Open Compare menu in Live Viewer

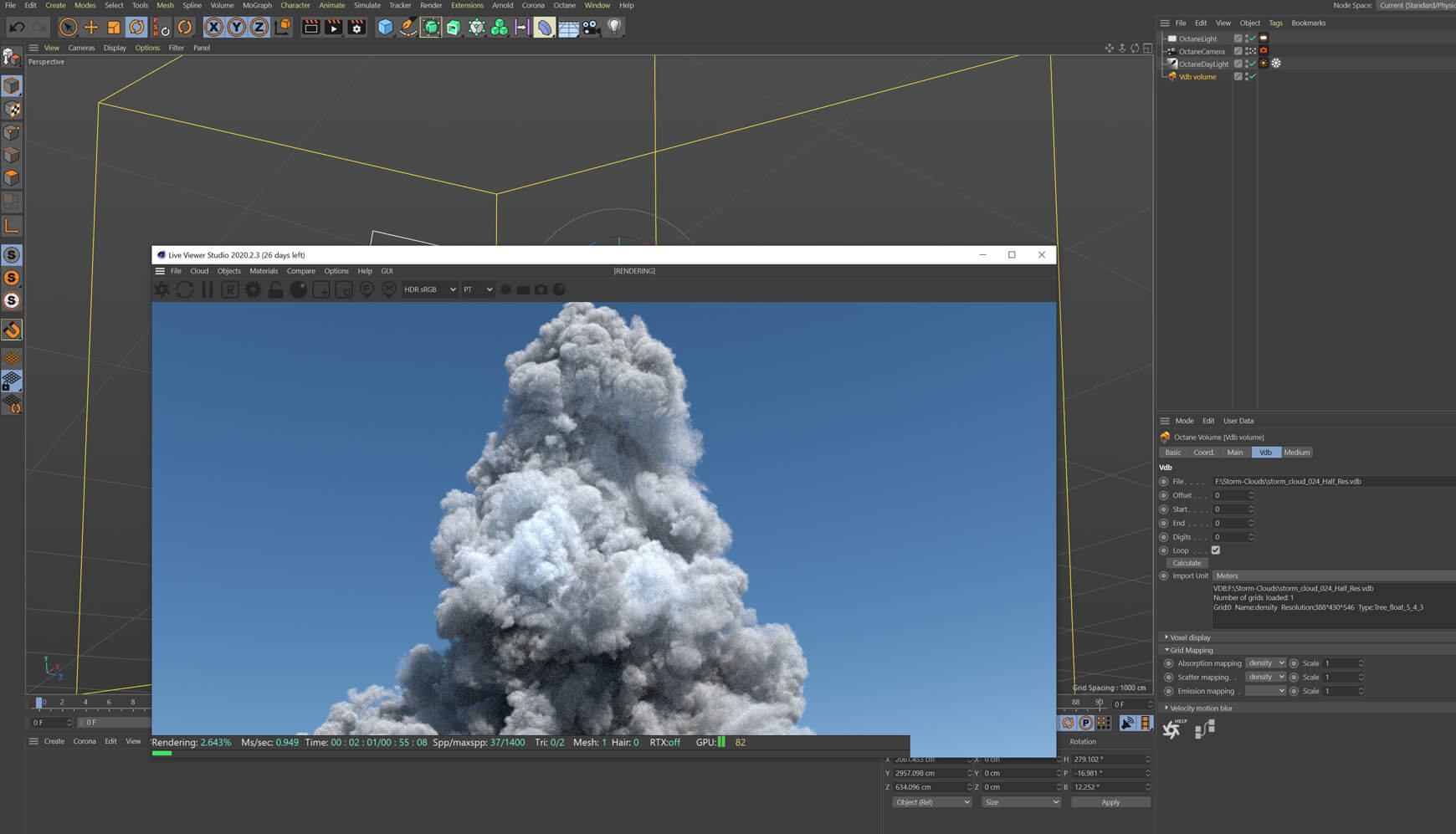pos(301,271)
